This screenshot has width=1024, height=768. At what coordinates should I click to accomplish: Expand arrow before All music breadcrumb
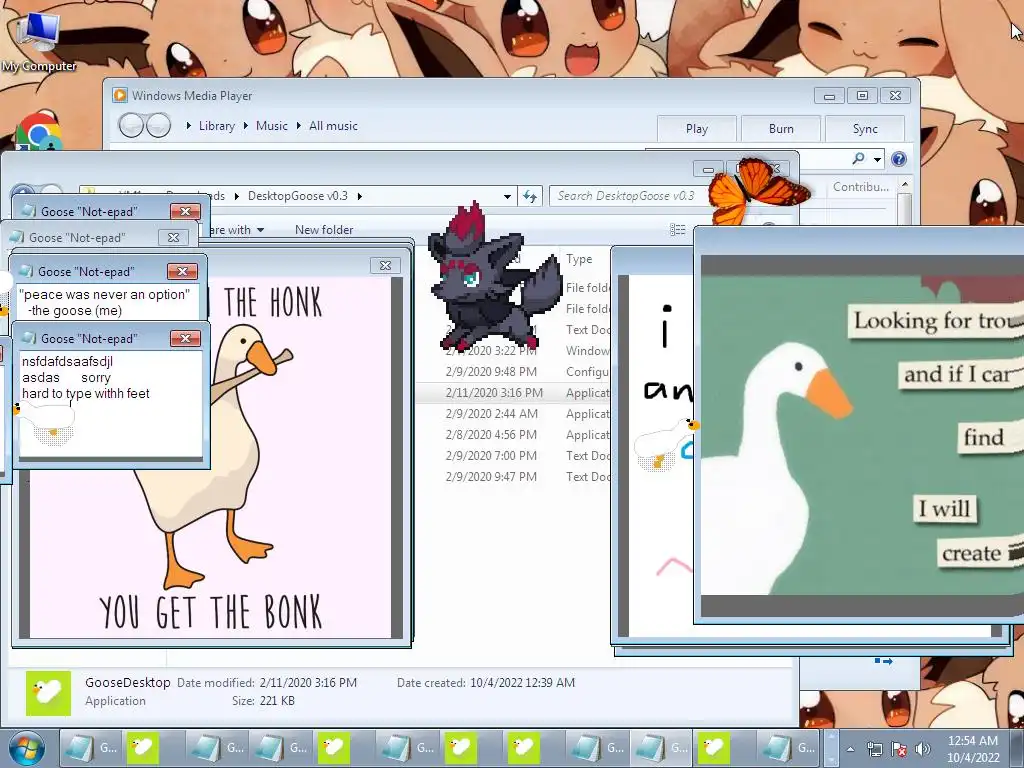point(299,125)
